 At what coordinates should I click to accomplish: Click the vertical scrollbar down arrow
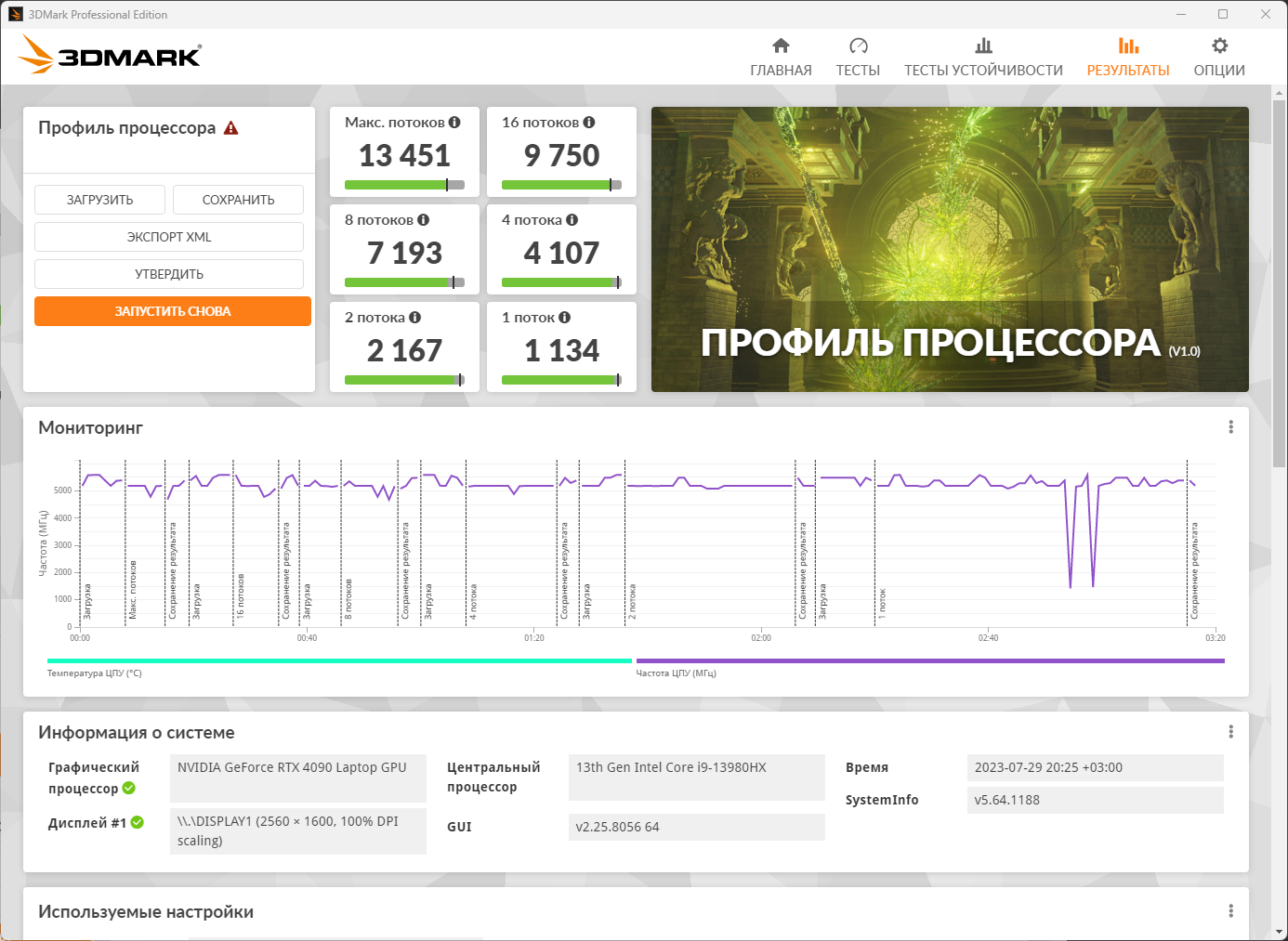[1280, 932]
